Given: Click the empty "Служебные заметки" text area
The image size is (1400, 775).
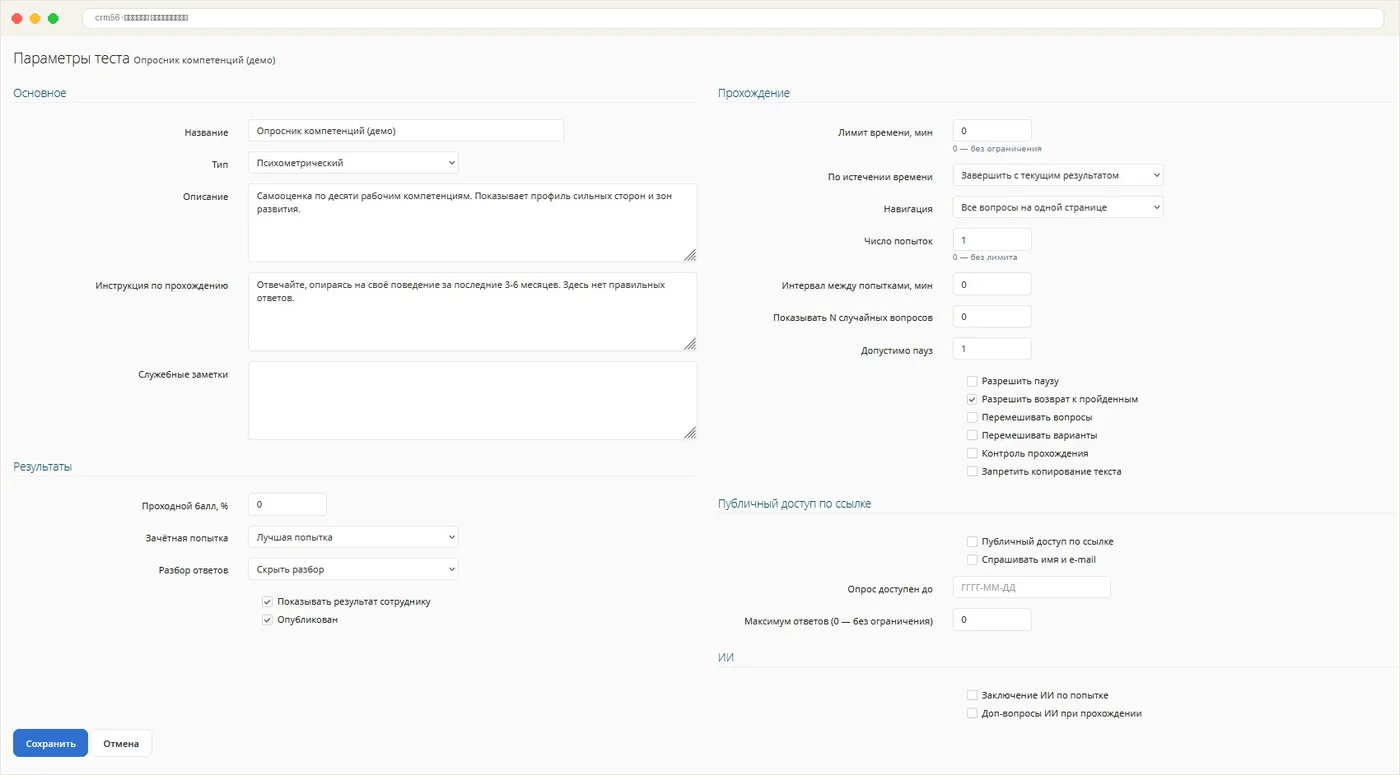Looking at the screenshot, I should coord(472,400).
